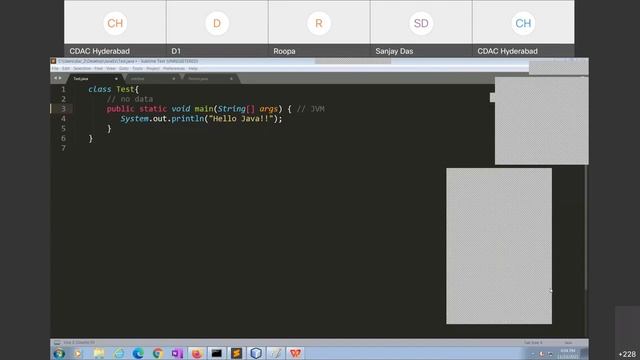Open Microsoft Edge from the taskbar

pos(138,353)
